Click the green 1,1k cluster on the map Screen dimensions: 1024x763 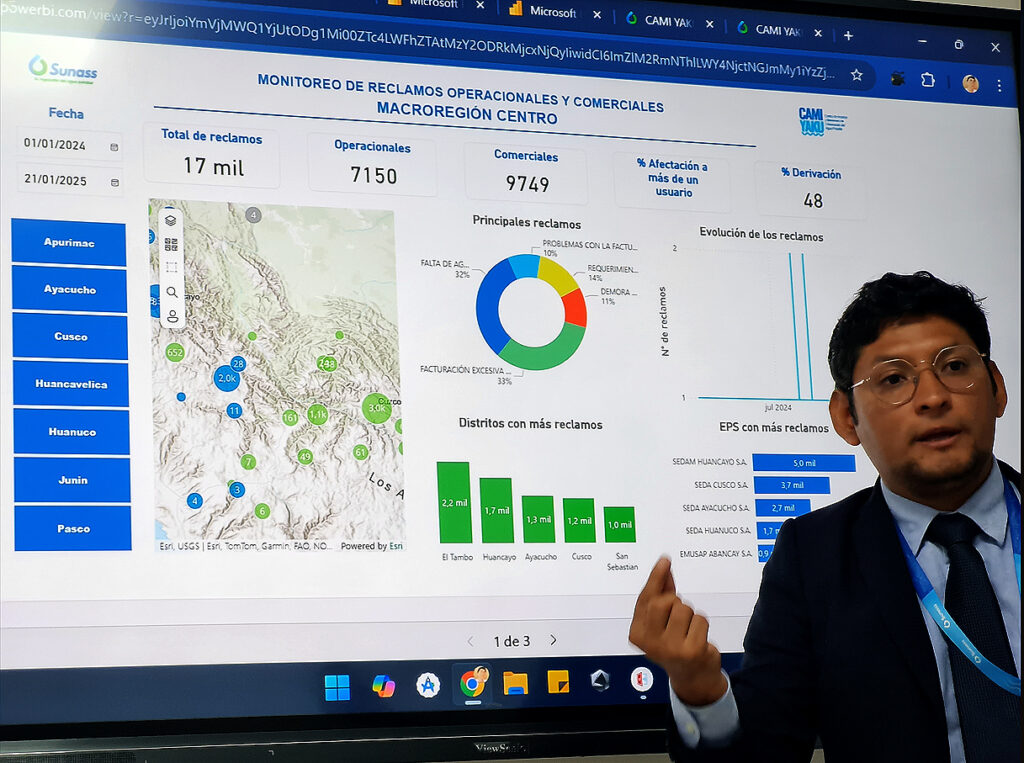pos(317,414)
